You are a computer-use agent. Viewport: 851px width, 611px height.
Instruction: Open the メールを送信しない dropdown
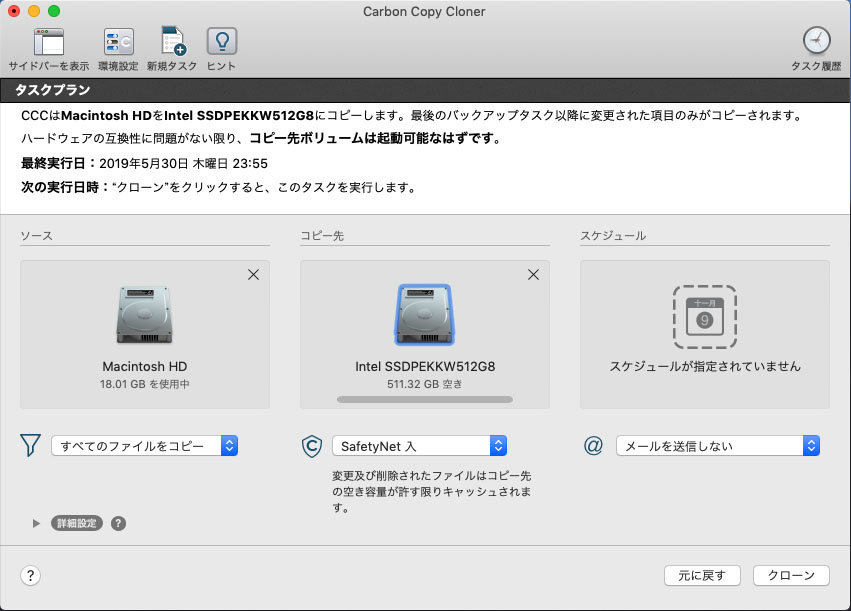[718, 446]
